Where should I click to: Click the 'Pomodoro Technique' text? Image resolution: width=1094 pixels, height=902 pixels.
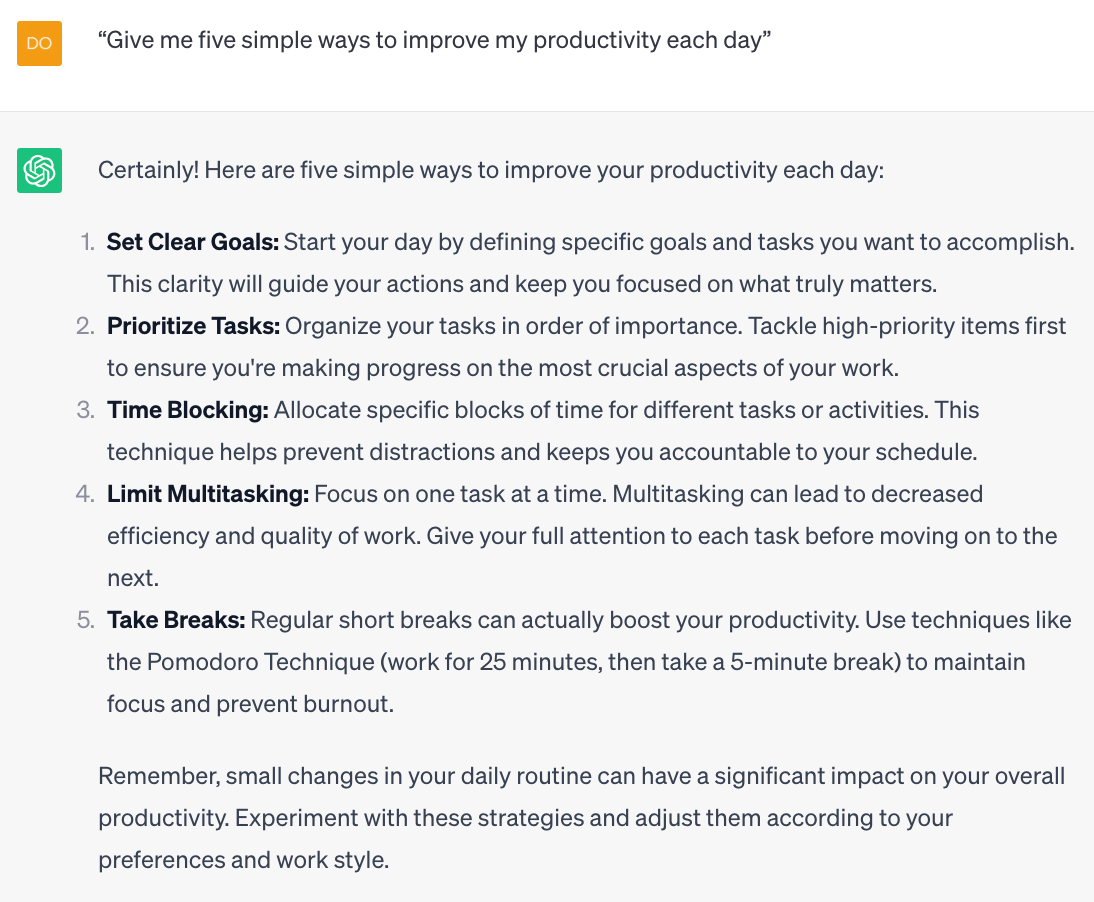(x=261, y=661)
